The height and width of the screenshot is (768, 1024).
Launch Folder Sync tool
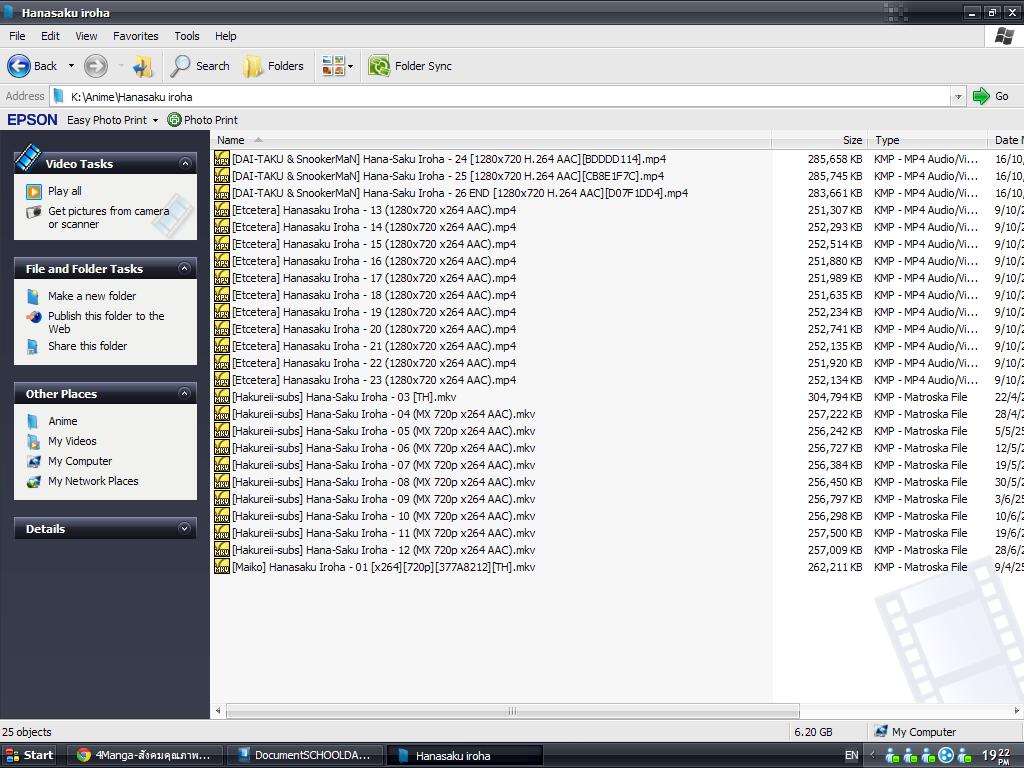coord(410,66)
